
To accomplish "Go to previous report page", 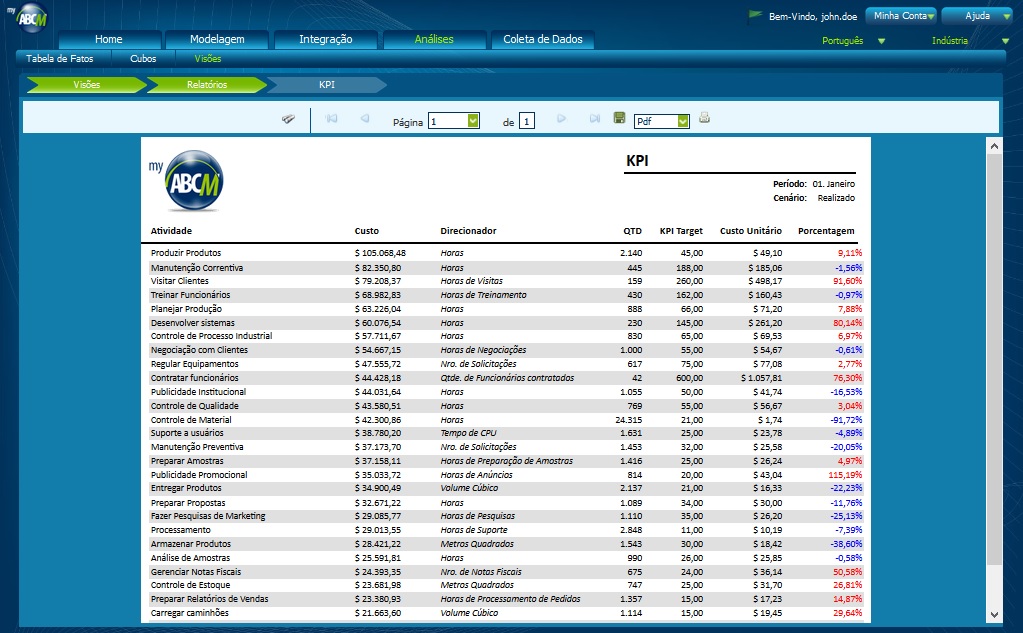I will (365, 119).
